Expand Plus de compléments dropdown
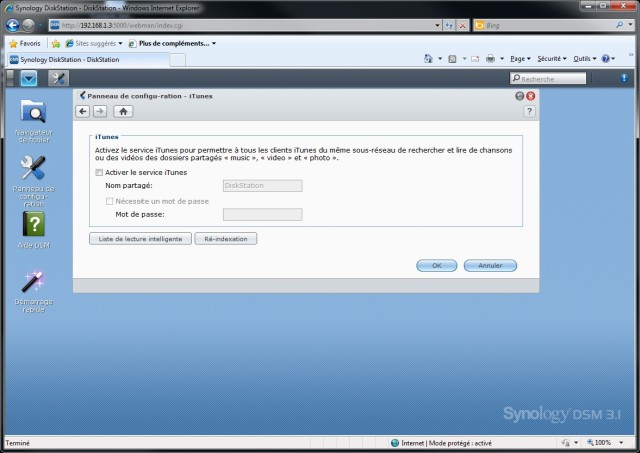This screenshot has width=640, height=453. (x=214, y=43)
